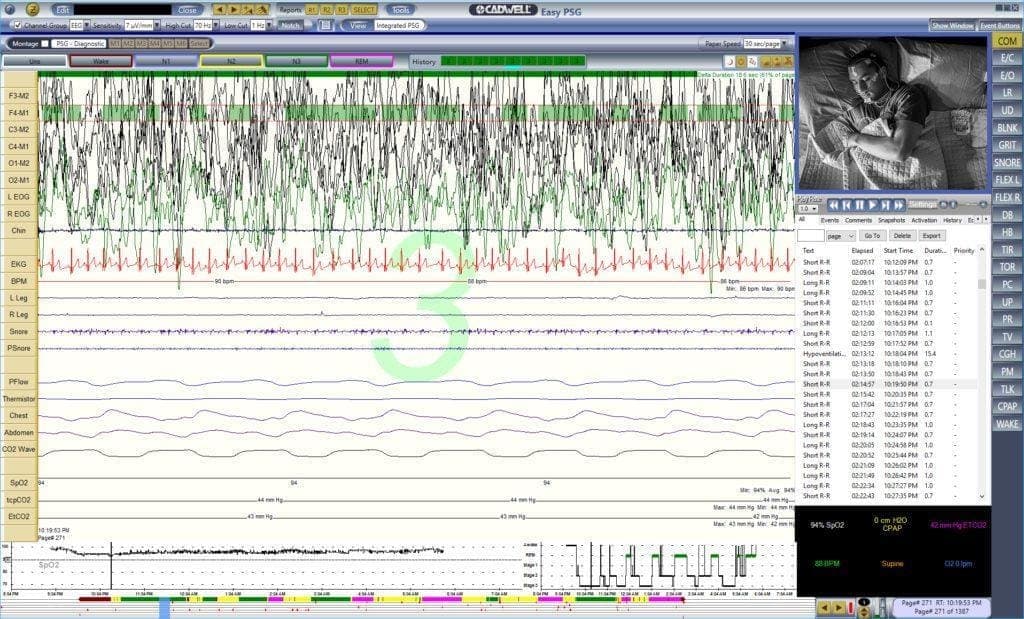Screen dimensions: 1024x619
Task: Rewind the patient video
Action: tap(834, 205)
